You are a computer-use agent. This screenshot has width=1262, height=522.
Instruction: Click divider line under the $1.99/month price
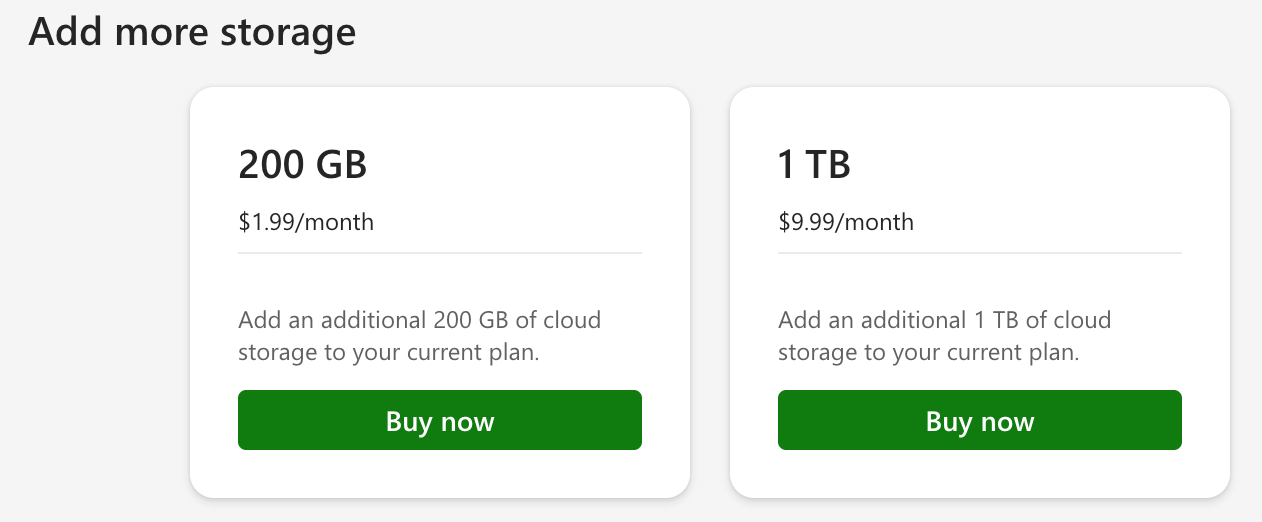coord(440,253)
